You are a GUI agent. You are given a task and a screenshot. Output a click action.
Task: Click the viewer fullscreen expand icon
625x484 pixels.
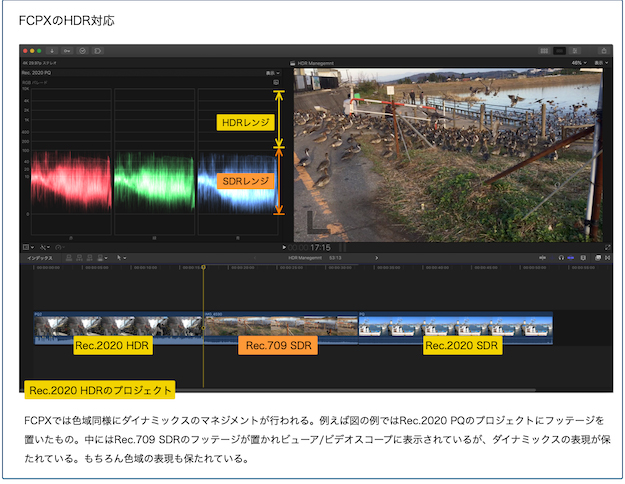pyautogui.click(x=607, y=246)
